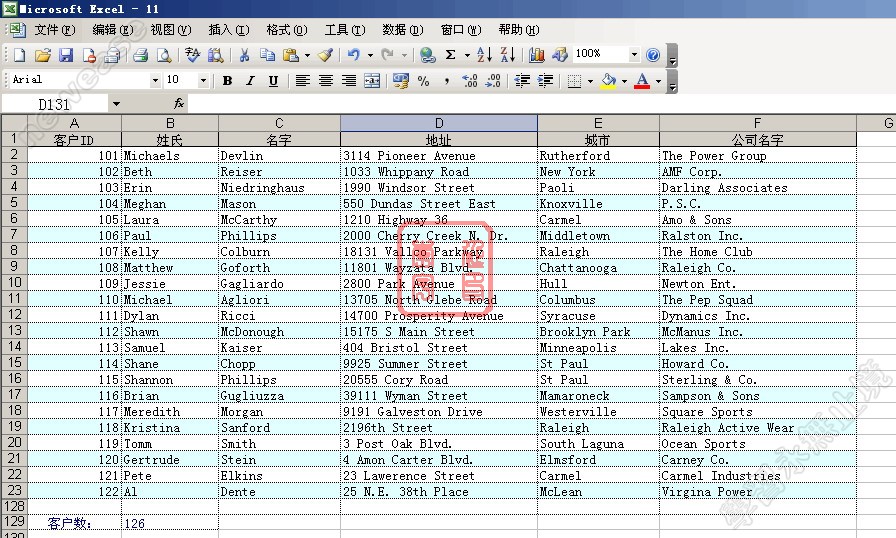Click the Print icon
The width and height of the screenshot is (896, 538).
(141, 55)
